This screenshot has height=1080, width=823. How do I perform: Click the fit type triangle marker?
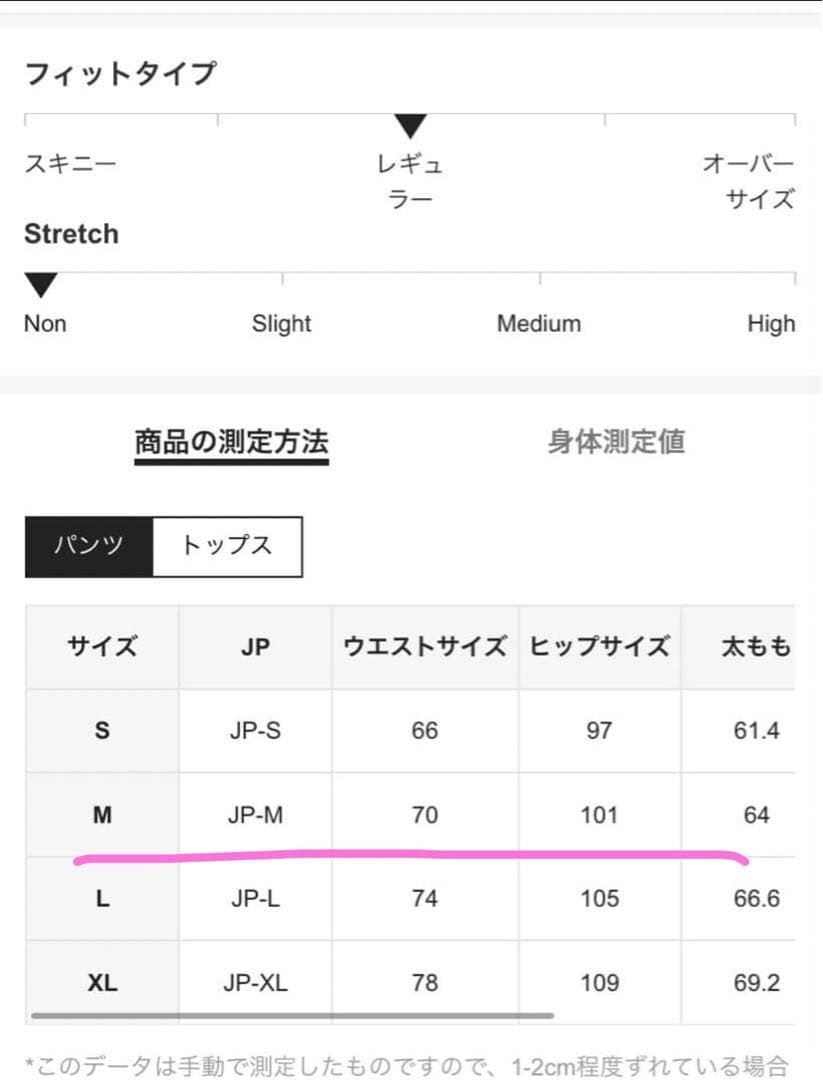click(x=410, y=127)
